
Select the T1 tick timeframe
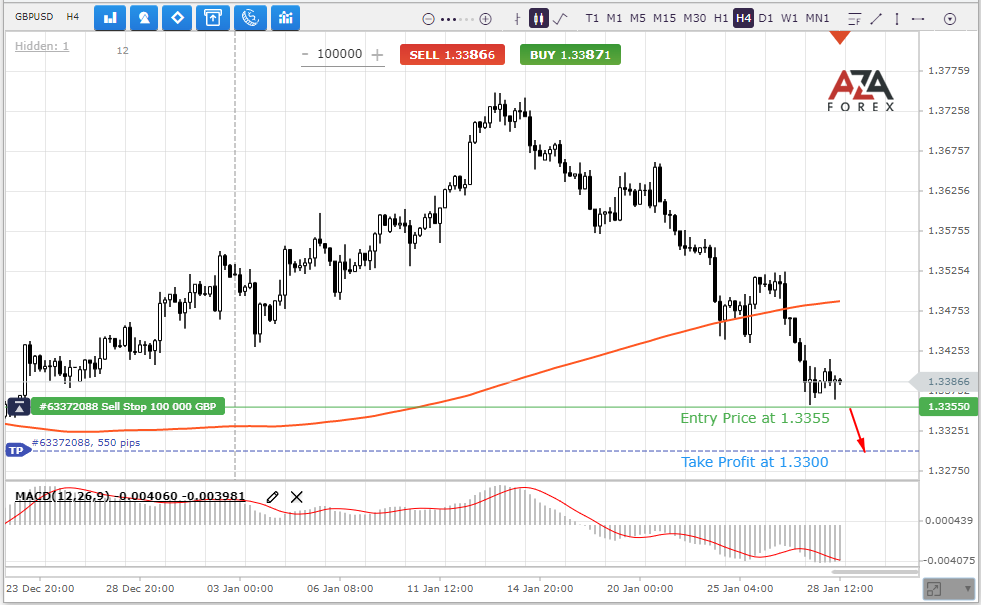pos(592,18)
